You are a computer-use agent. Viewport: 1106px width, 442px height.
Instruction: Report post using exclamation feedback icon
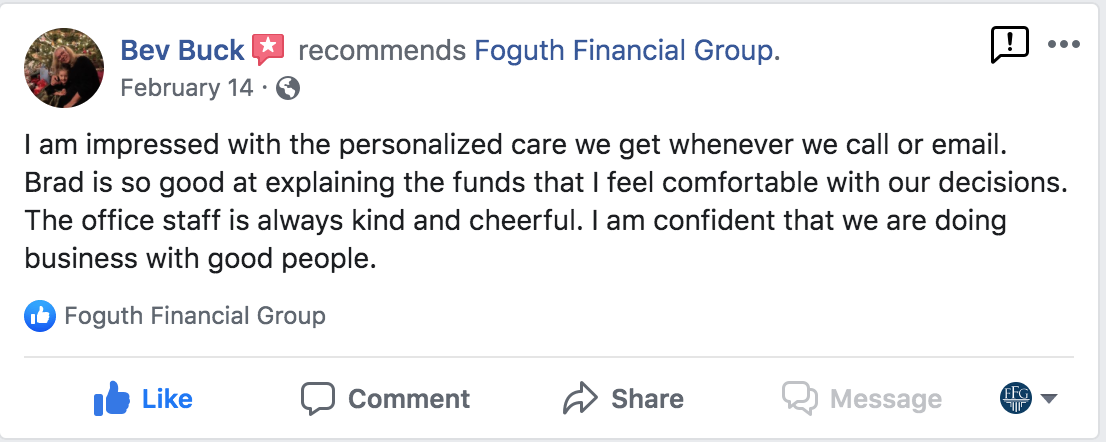[x=1009, y=45]
